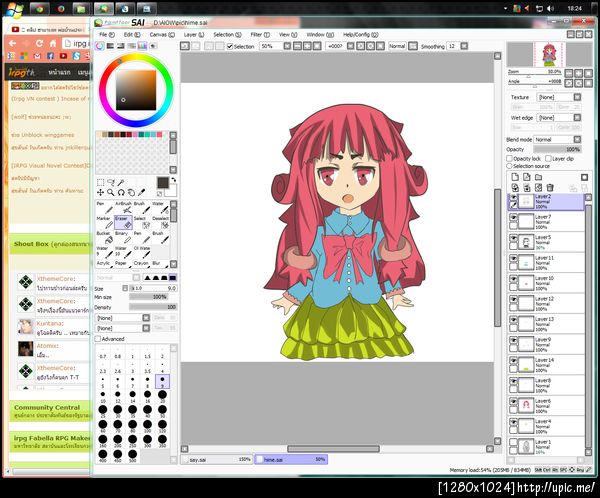Pick the eyedropper color picker tool
The image size is (600, 498).
[141, 193]
